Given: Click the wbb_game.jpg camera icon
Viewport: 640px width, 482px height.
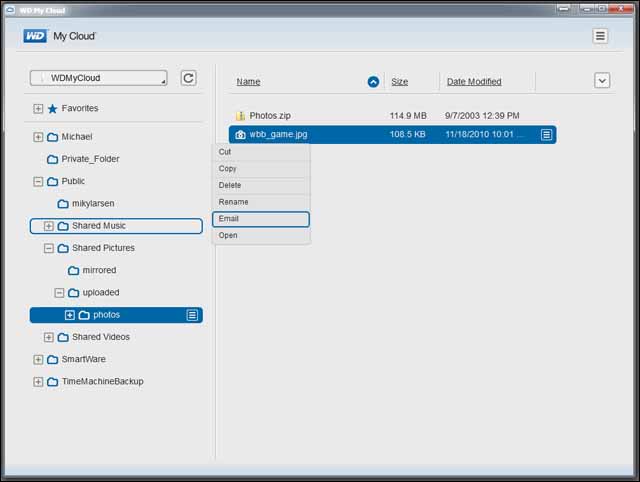Looking at the screenshot, I should 240,135.
